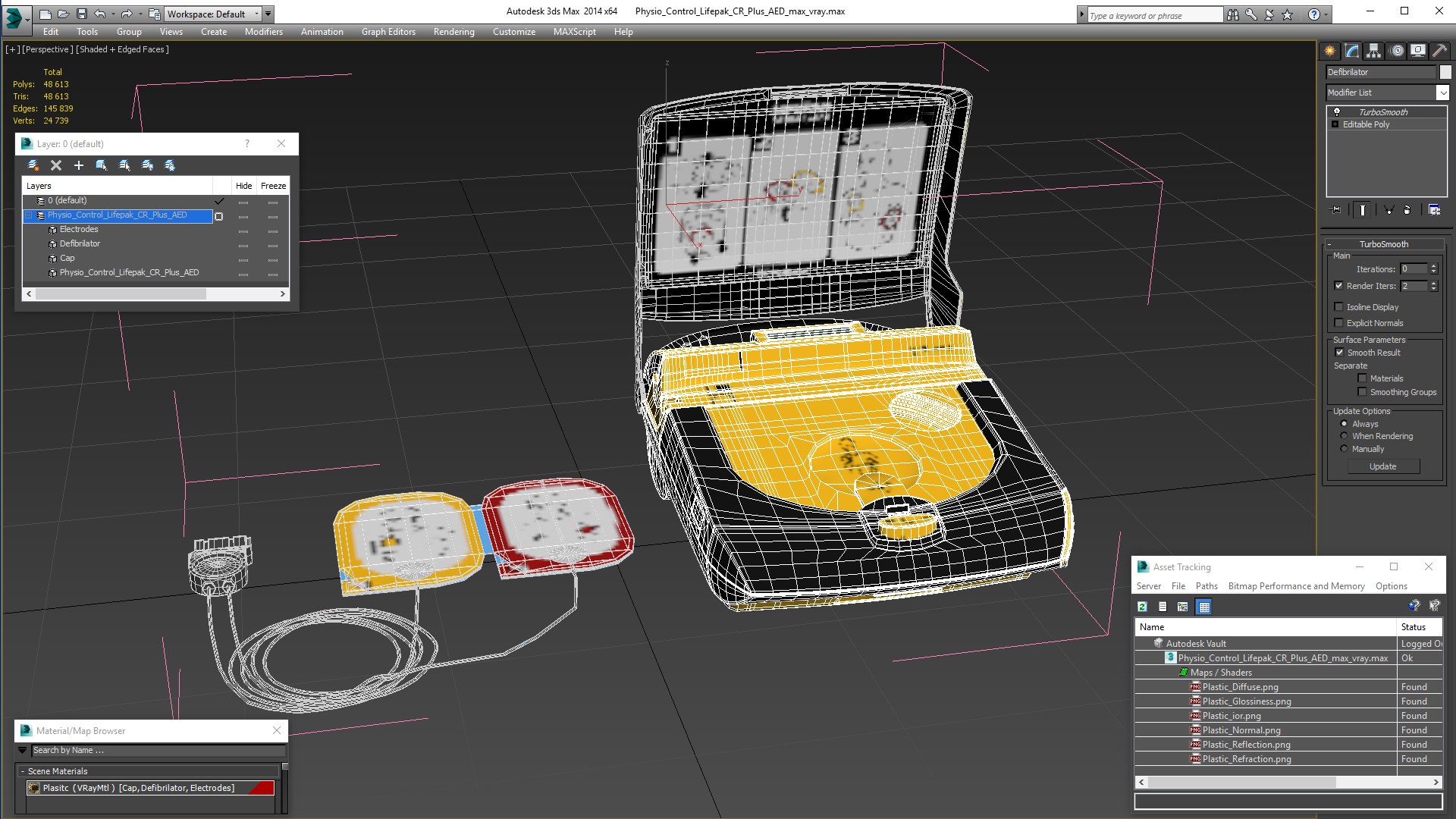This screenshot has height=819, width=1456.
Task: Click the Layer dialog horizontal scrollbar
Action: click(x=156, y=293)
